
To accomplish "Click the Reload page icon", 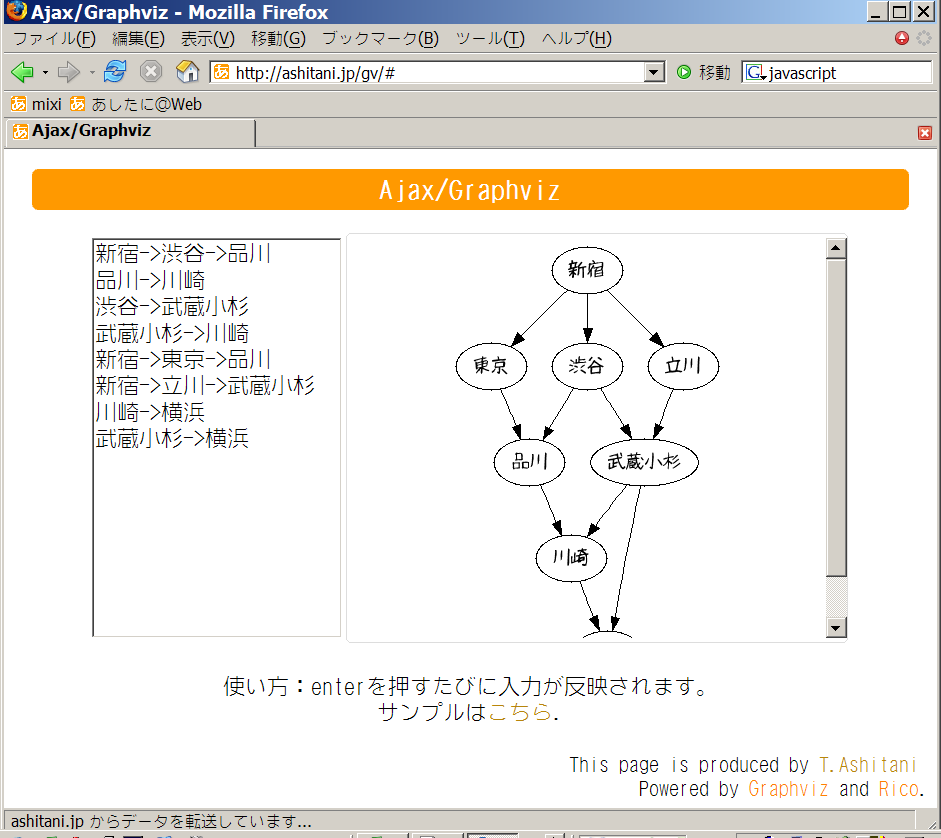I will (115, 72).
